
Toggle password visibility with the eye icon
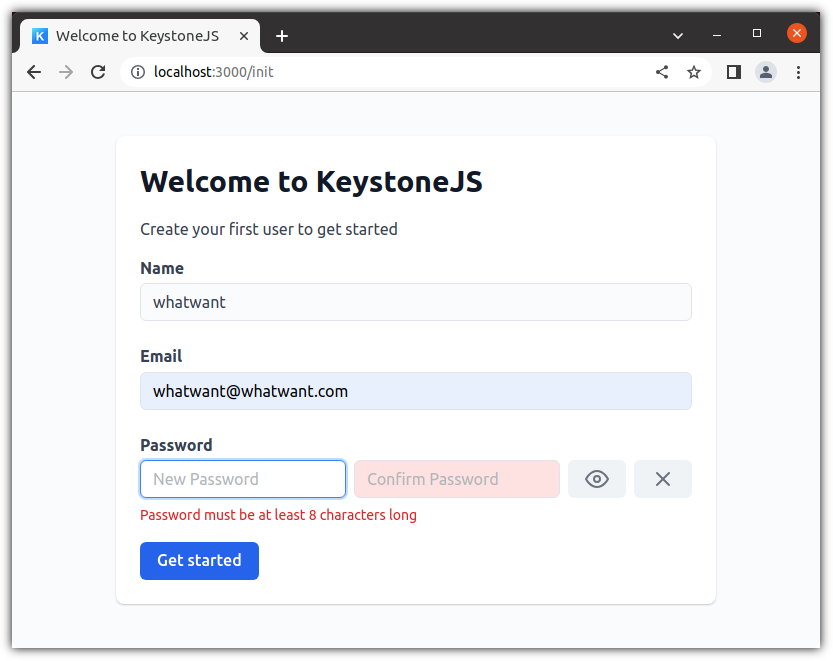(x=597, y=479)
